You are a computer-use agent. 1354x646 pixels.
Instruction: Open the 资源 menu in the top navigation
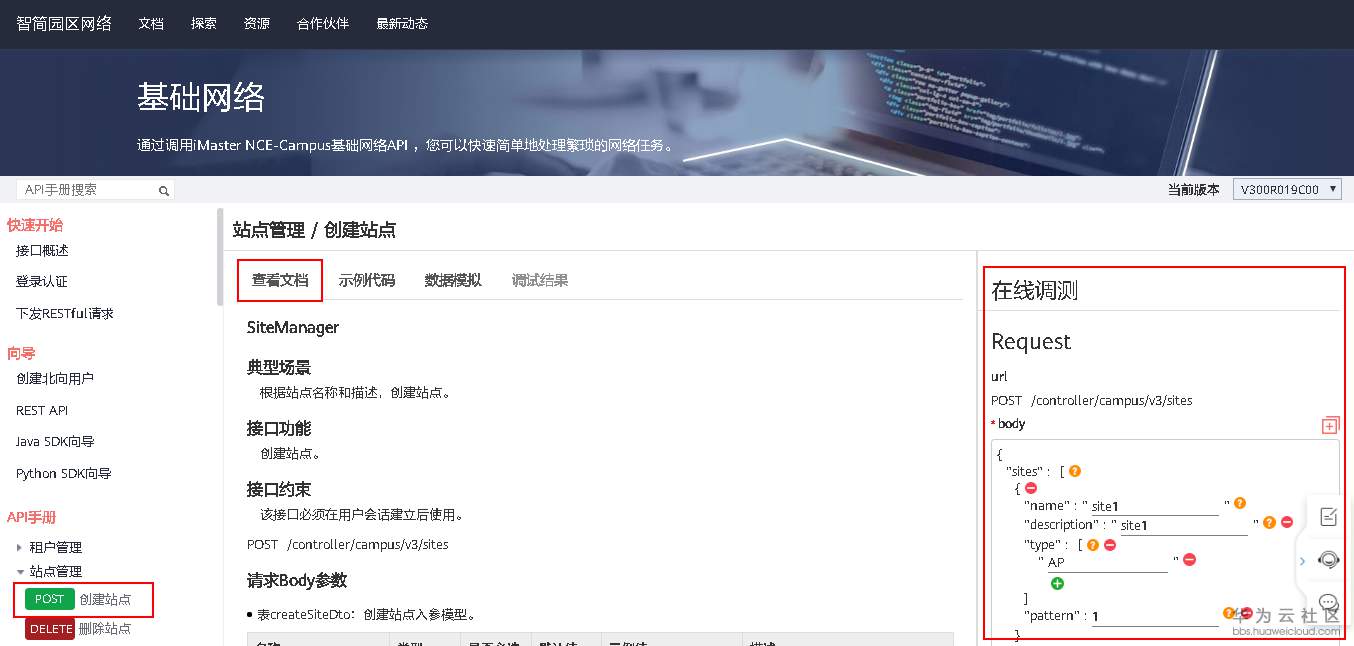257,23
